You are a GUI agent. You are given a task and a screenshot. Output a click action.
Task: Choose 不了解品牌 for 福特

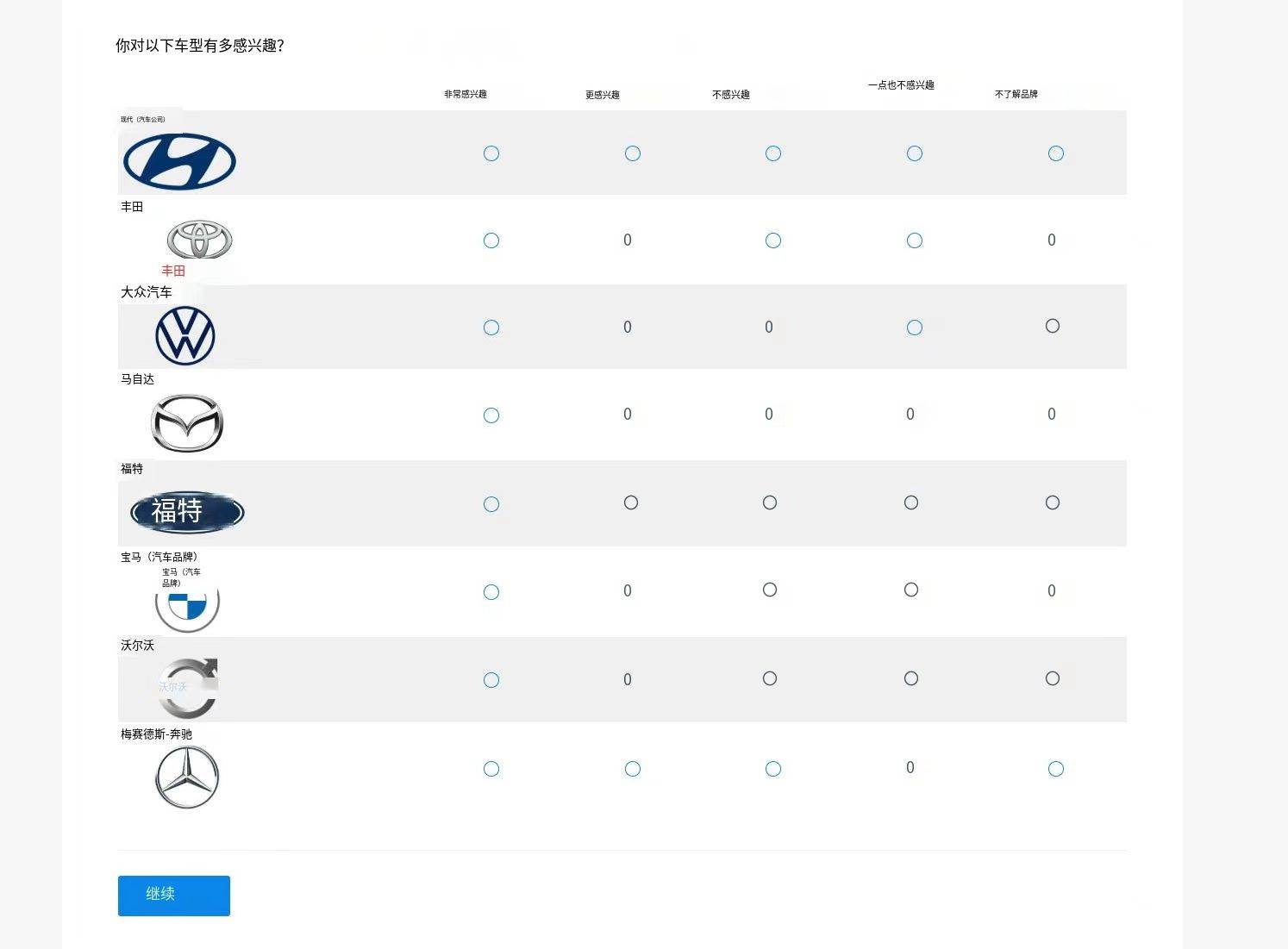pyautogui.click(x=1053, y=503)
